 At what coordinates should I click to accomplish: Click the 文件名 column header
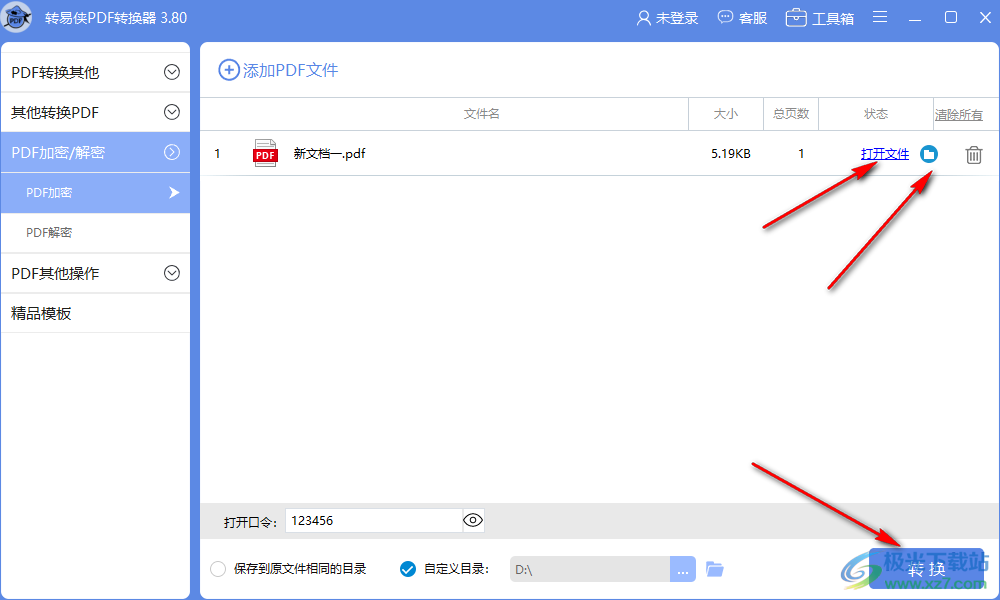(482, 113)
